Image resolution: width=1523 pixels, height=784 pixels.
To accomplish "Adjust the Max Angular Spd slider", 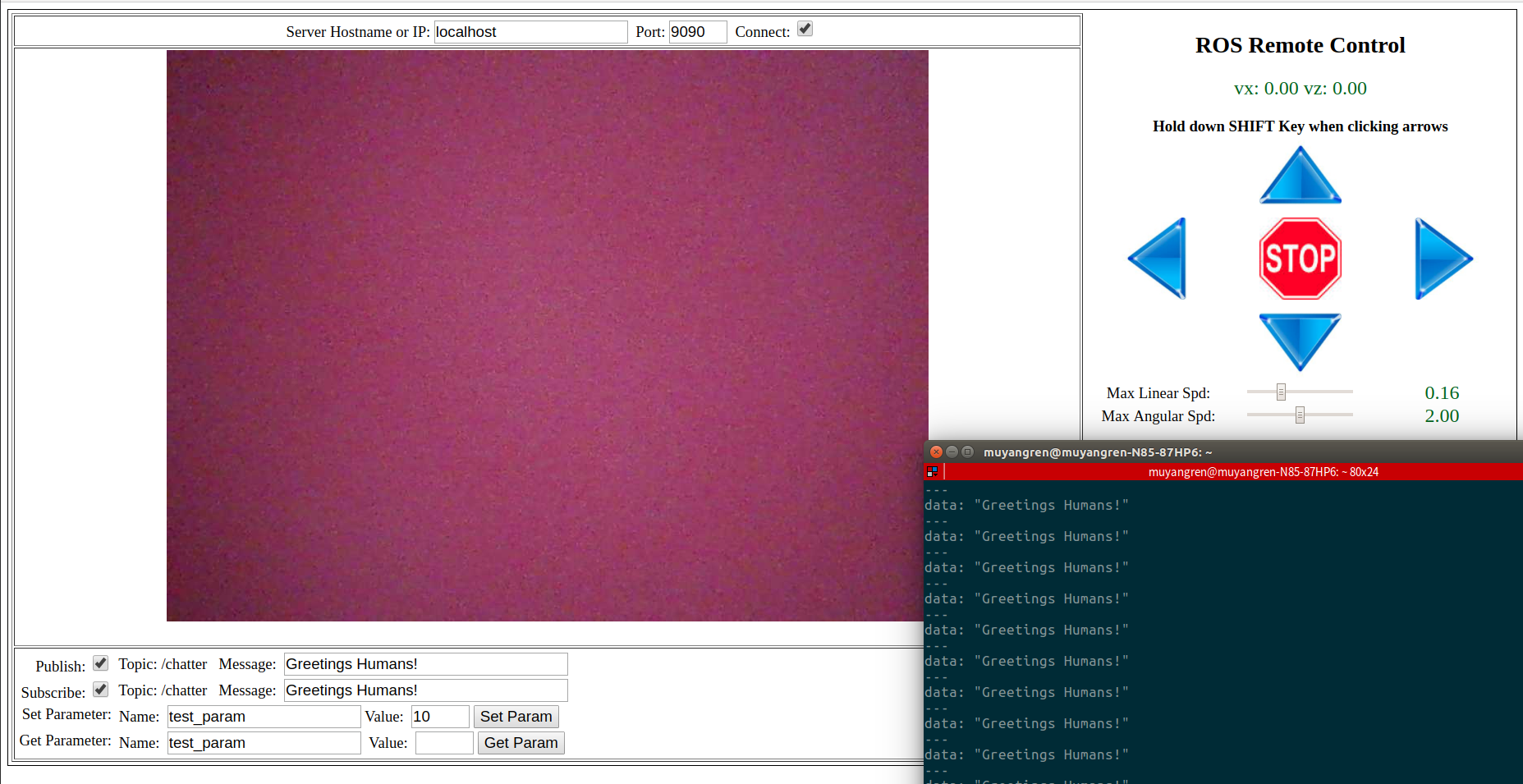I will [1299, 415].
